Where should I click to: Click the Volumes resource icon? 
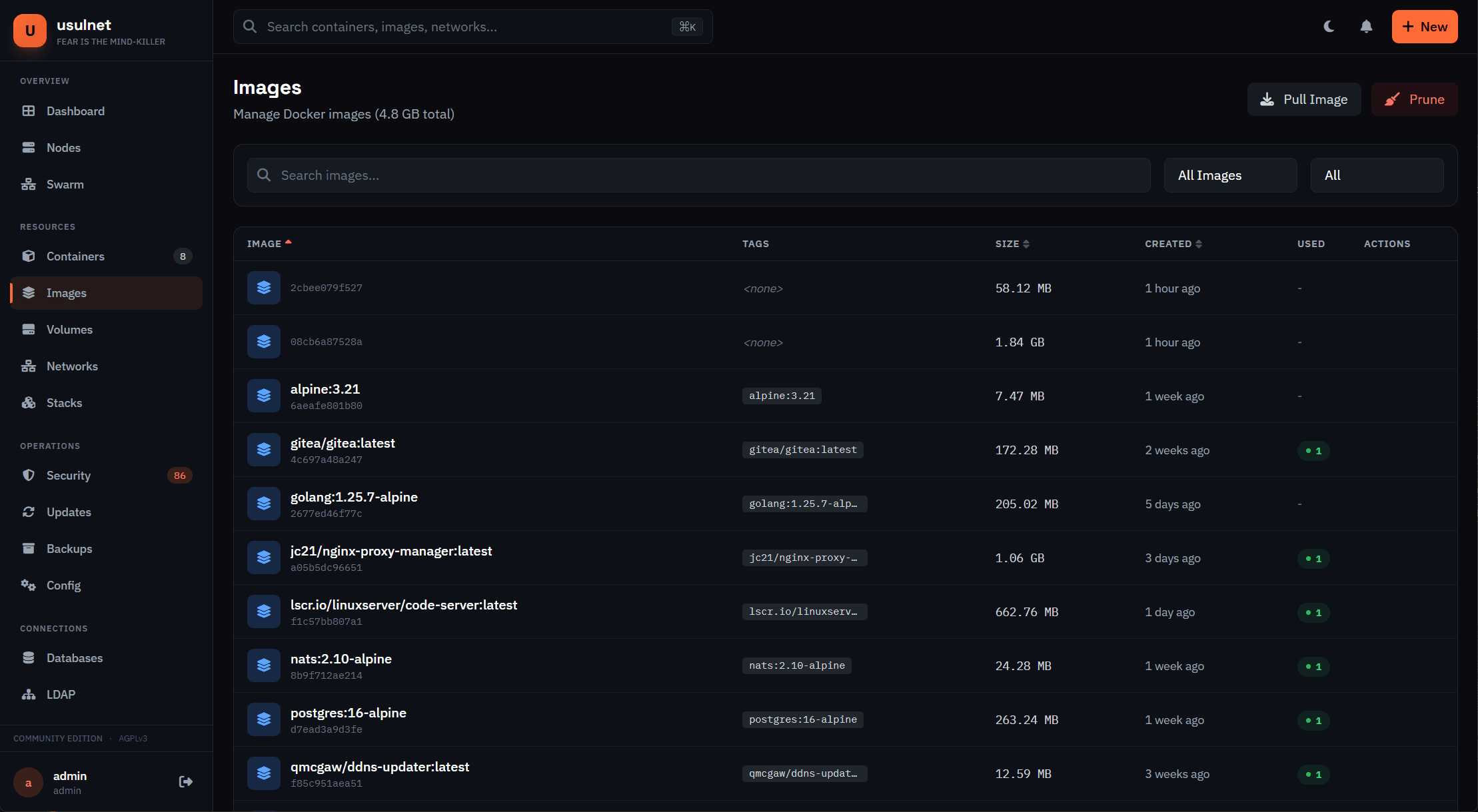coord(29,329)
